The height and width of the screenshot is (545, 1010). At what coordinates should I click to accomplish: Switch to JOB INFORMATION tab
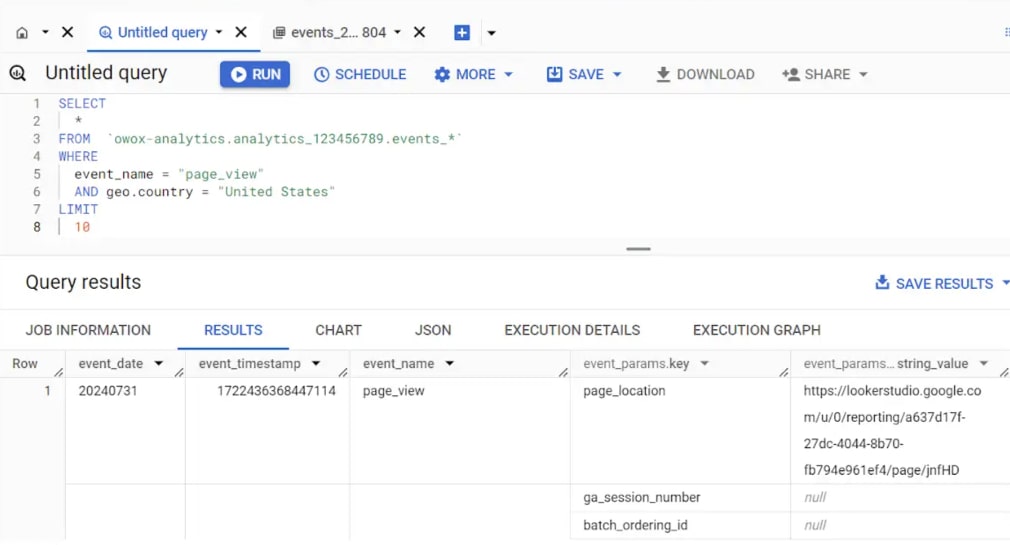(88, 330)
